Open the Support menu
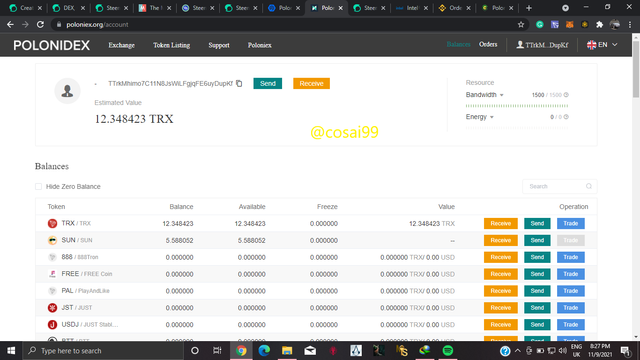Screen dimensions: 640x360 click(219, 45)
